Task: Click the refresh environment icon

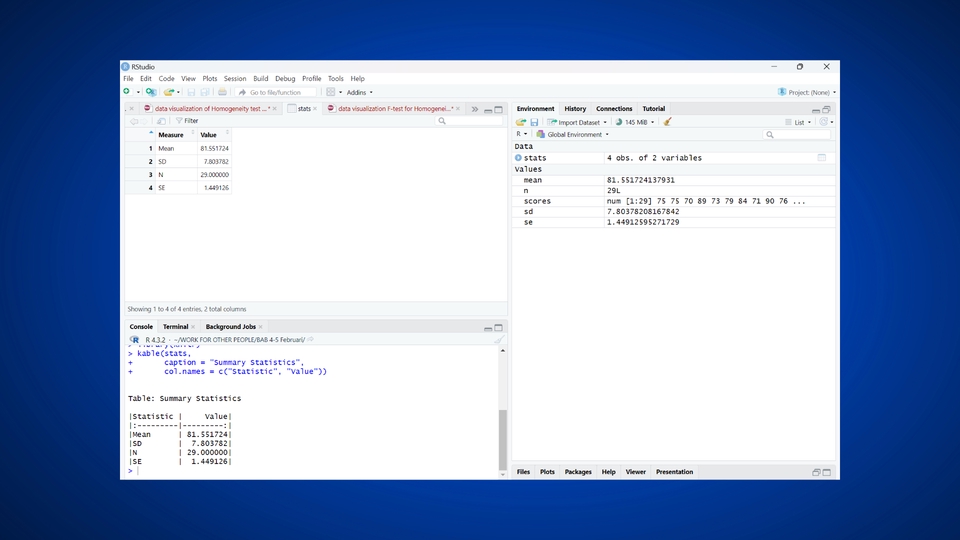Action: tap(823, 122)
